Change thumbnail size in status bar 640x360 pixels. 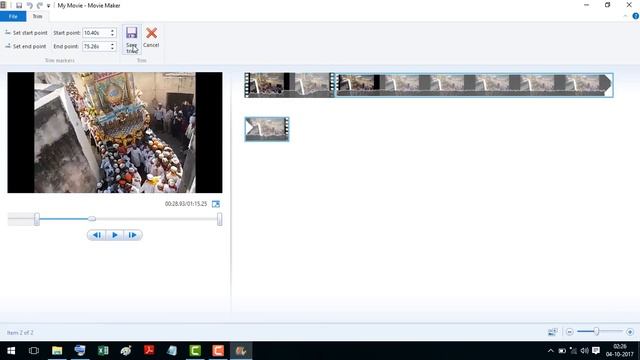(x=552, y=332)
